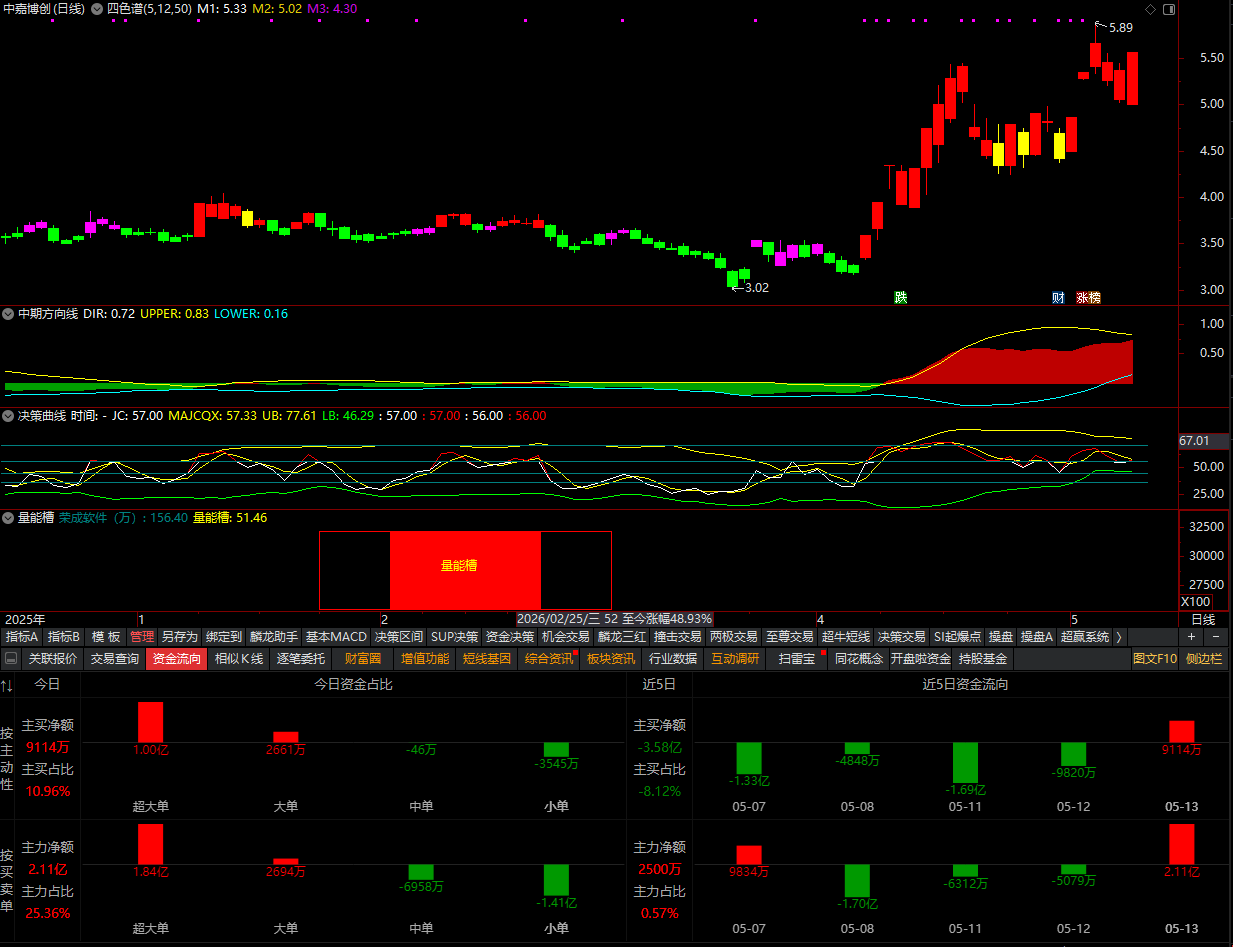Viewport: 1233px width, 947px height.
Task: Click the plus button to add indicator pane
Action: coord(1191,636)
